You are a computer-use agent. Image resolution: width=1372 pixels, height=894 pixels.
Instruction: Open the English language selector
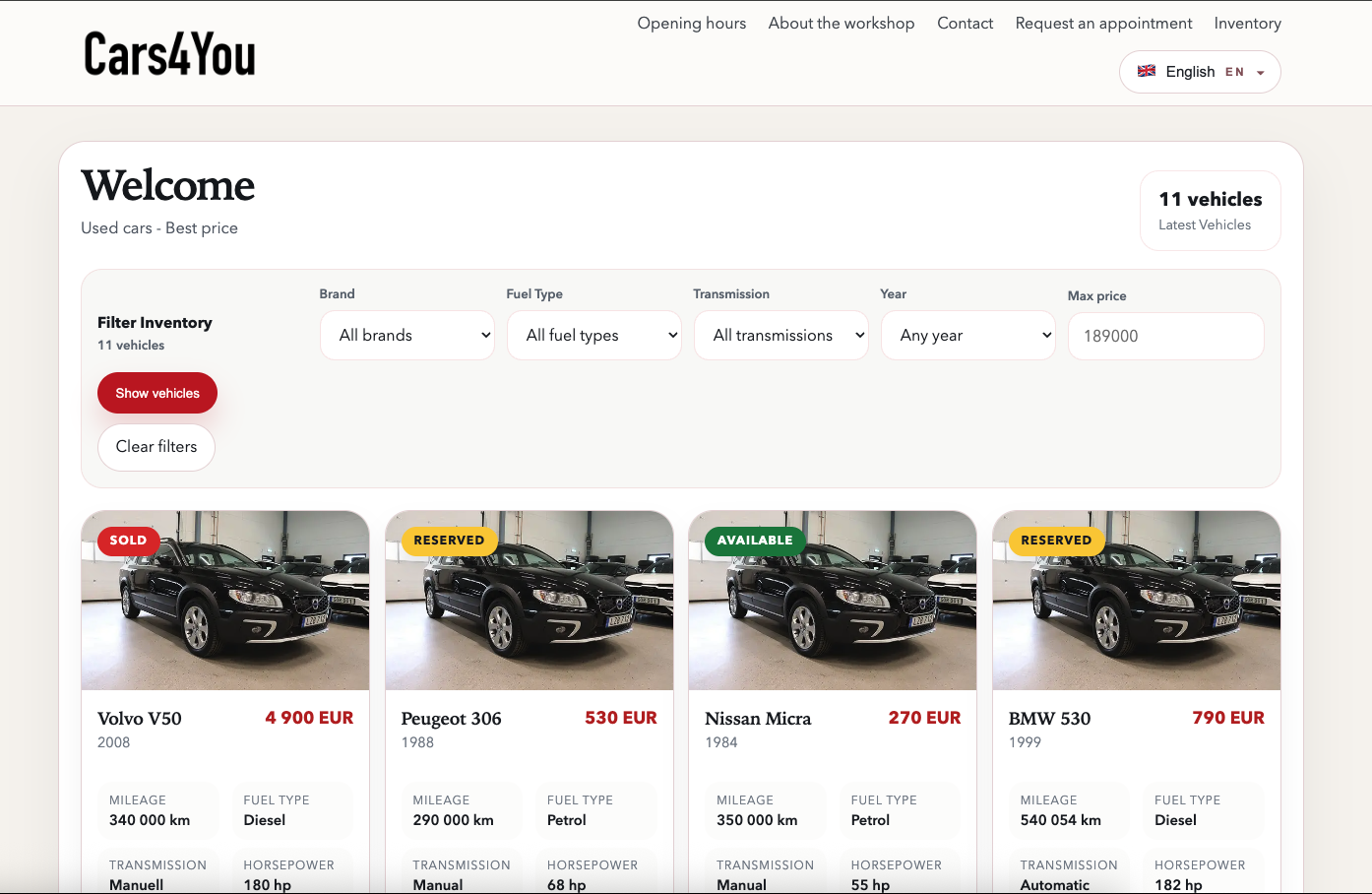[x=1200, y=72]
